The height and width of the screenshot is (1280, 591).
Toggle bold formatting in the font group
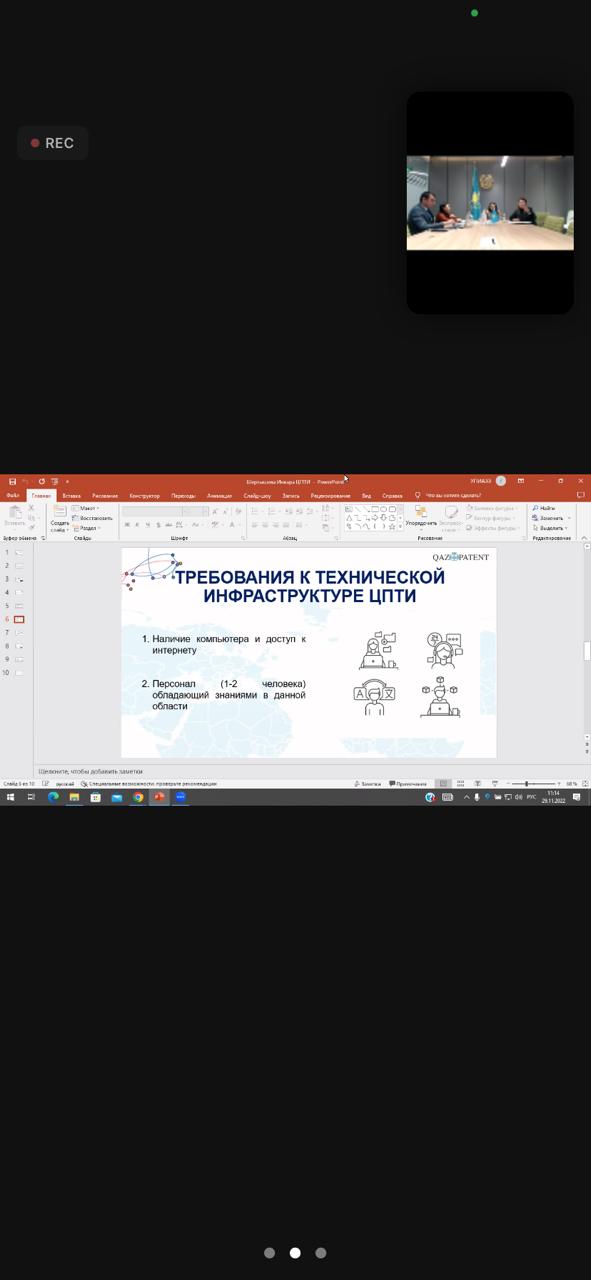pyautogui.click(x=127, y=525)
